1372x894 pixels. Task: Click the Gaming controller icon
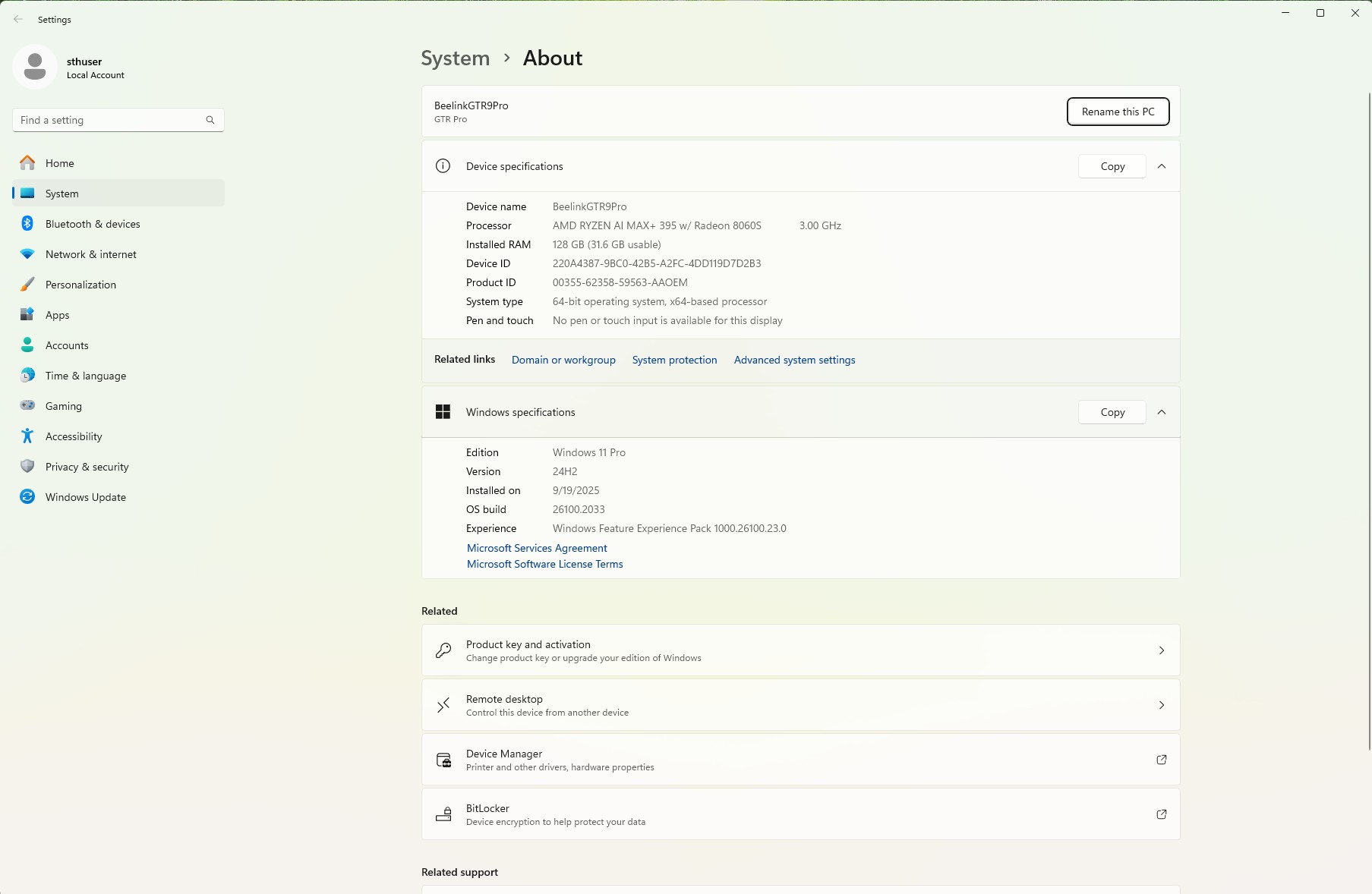pos(27,406)
